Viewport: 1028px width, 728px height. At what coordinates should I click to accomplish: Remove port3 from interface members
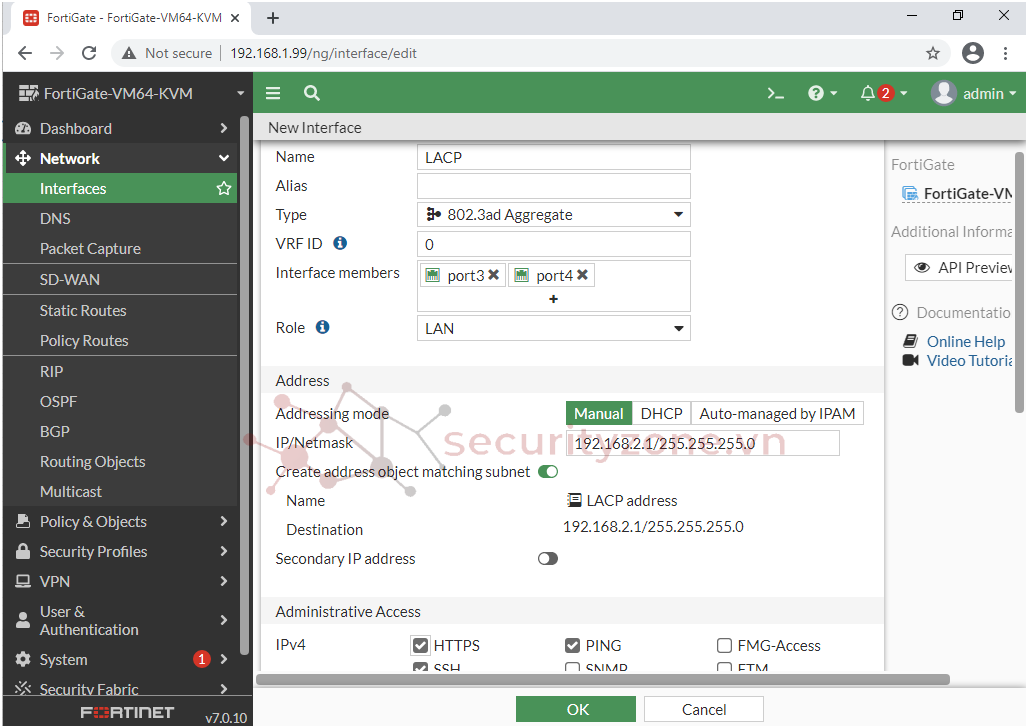(x=494, y=275)
